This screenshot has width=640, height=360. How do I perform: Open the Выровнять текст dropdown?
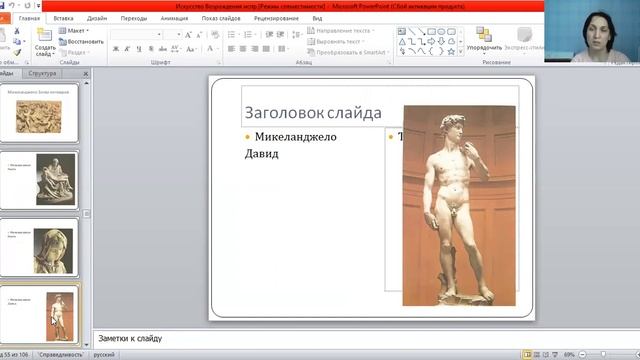pos(336,42)
